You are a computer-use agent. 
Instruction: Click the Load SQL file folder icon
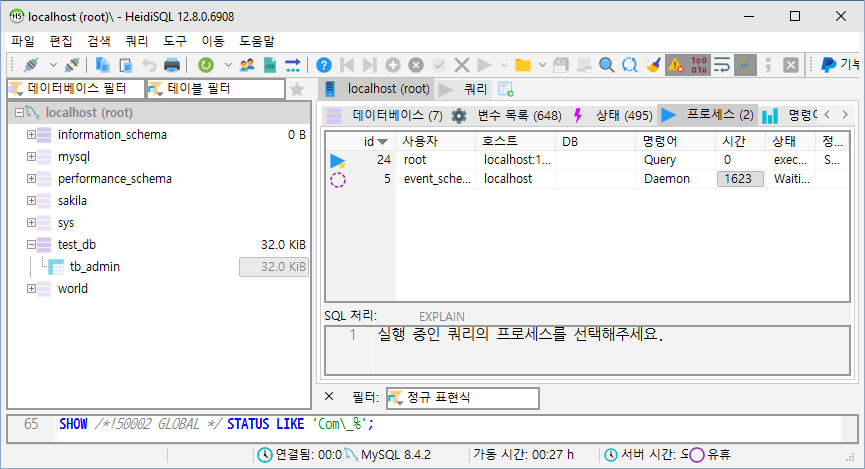pos(522,65)
